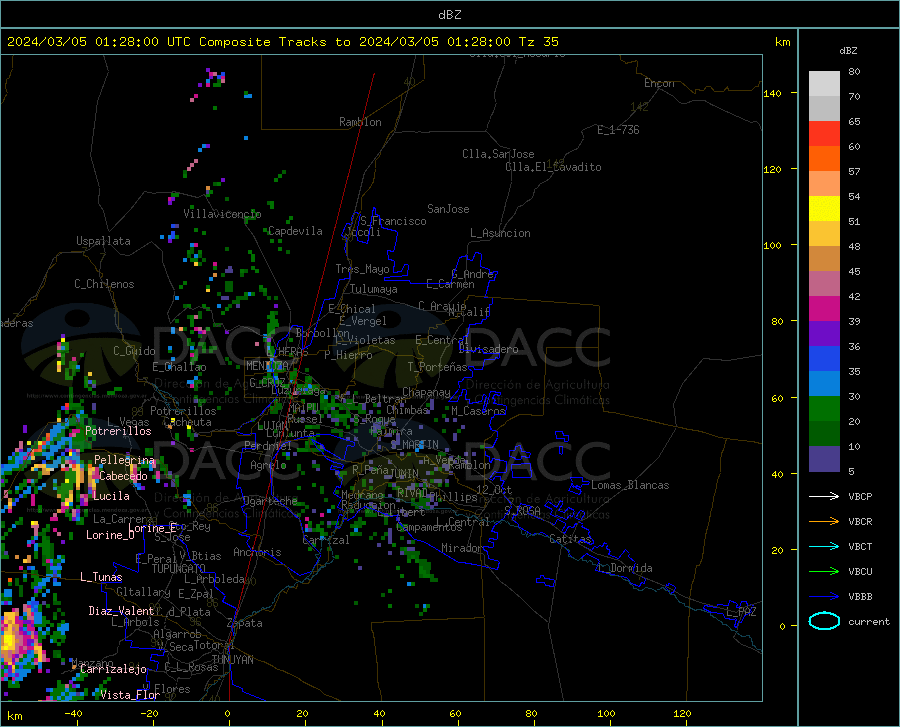The height and width of the screenshot is (727, 900).
Task: Click the cyan VBCT arrow in legend
Action: click(x=824, y=546)
